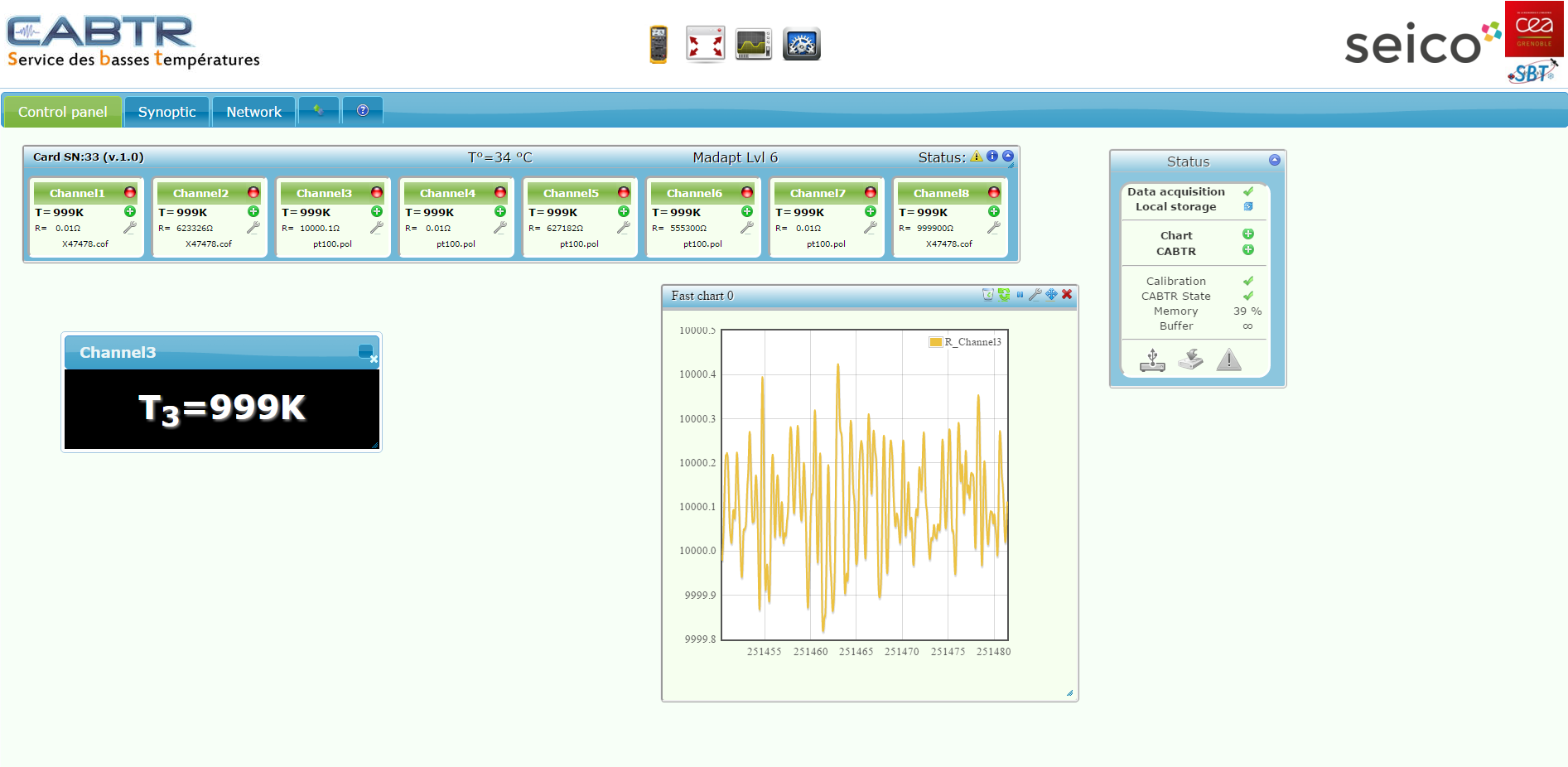The image size is (1568, 767).
Task: Click the fullscreen expand arrows icon
Action: tap(706, 44)
